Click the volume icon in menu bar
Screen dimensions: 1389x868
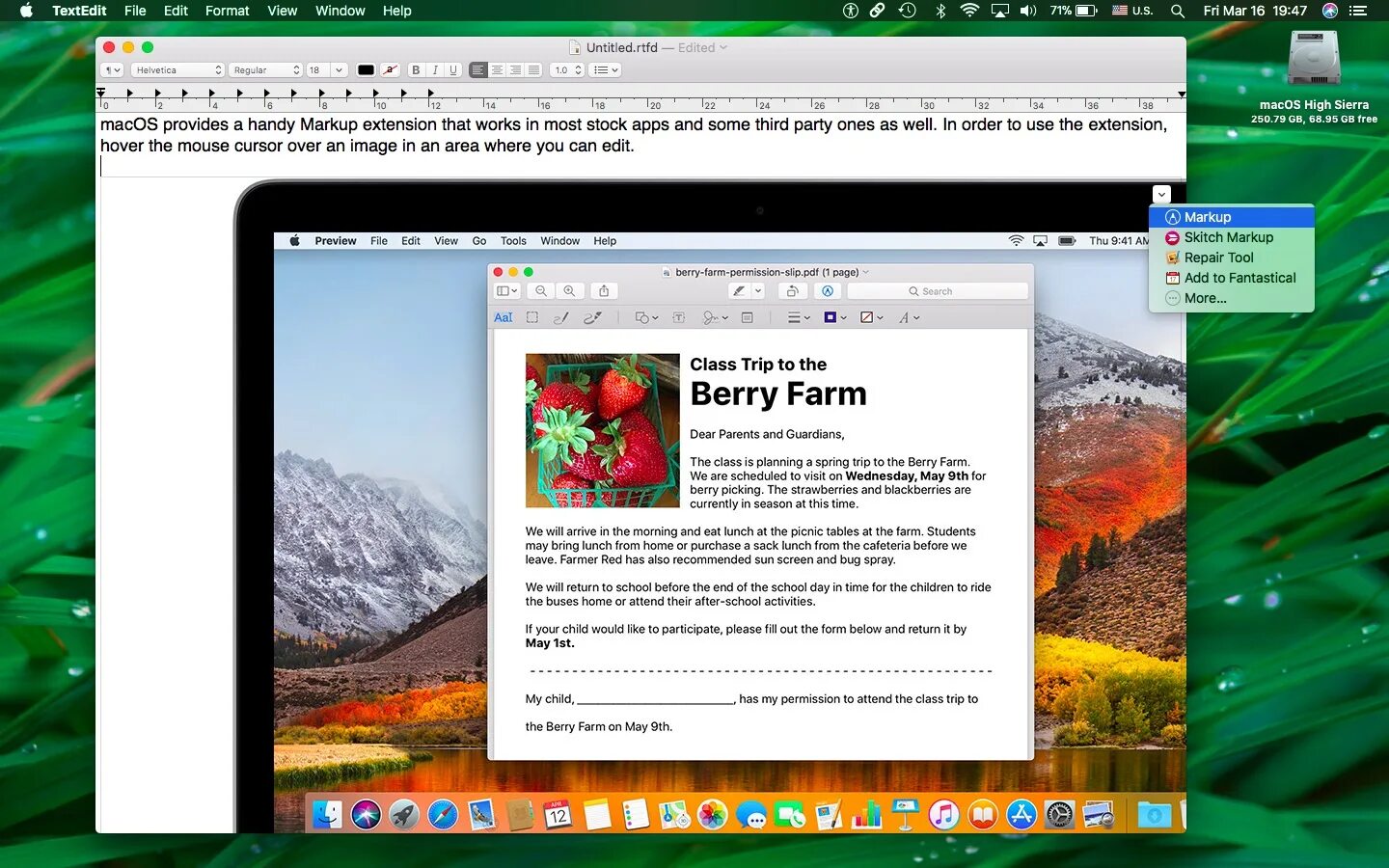coord(1028,11)
